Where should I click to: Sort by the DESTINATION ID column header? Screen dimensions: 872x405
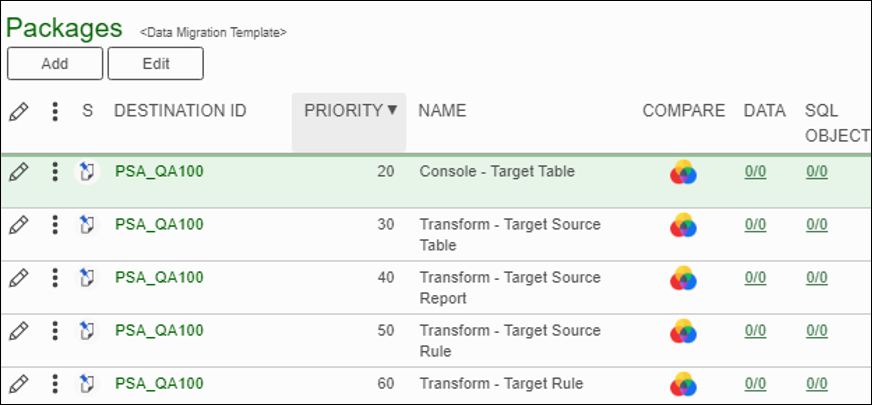pos(180,111)
